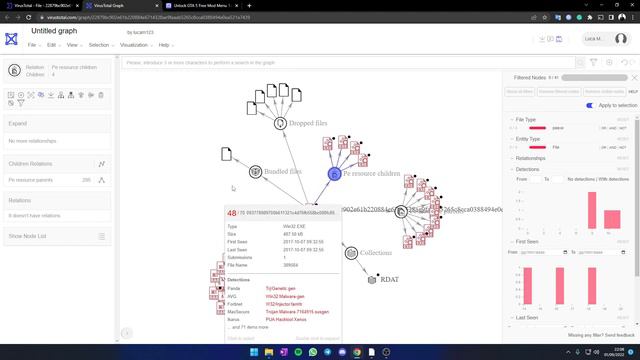Select the RDAT collection node

(372, 280)
